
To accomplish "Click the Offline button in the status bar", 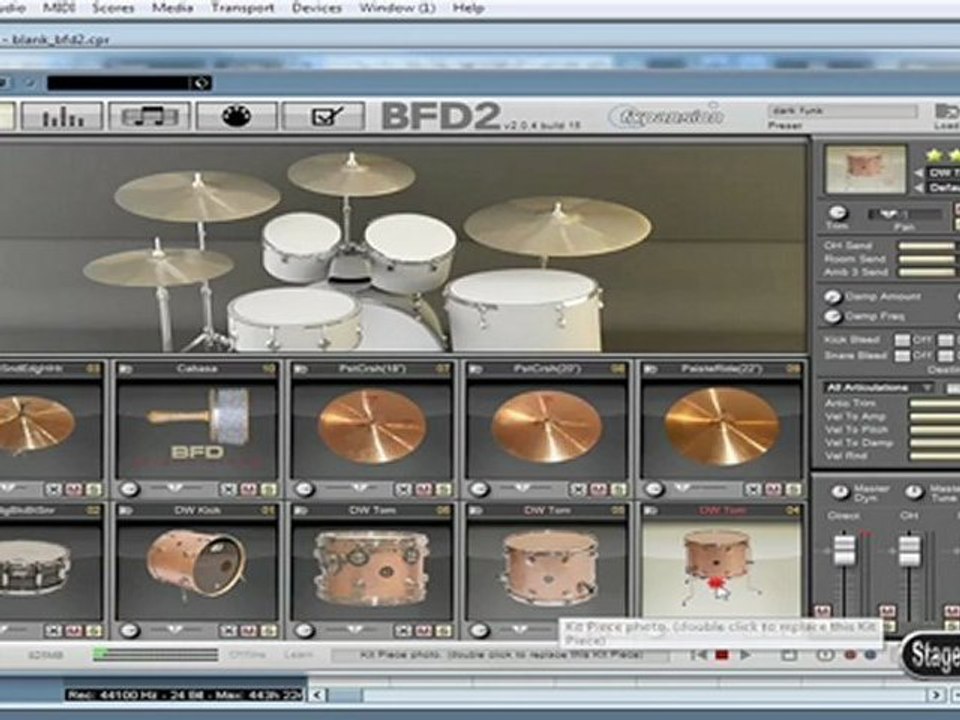I will click(x=247, y=654).
